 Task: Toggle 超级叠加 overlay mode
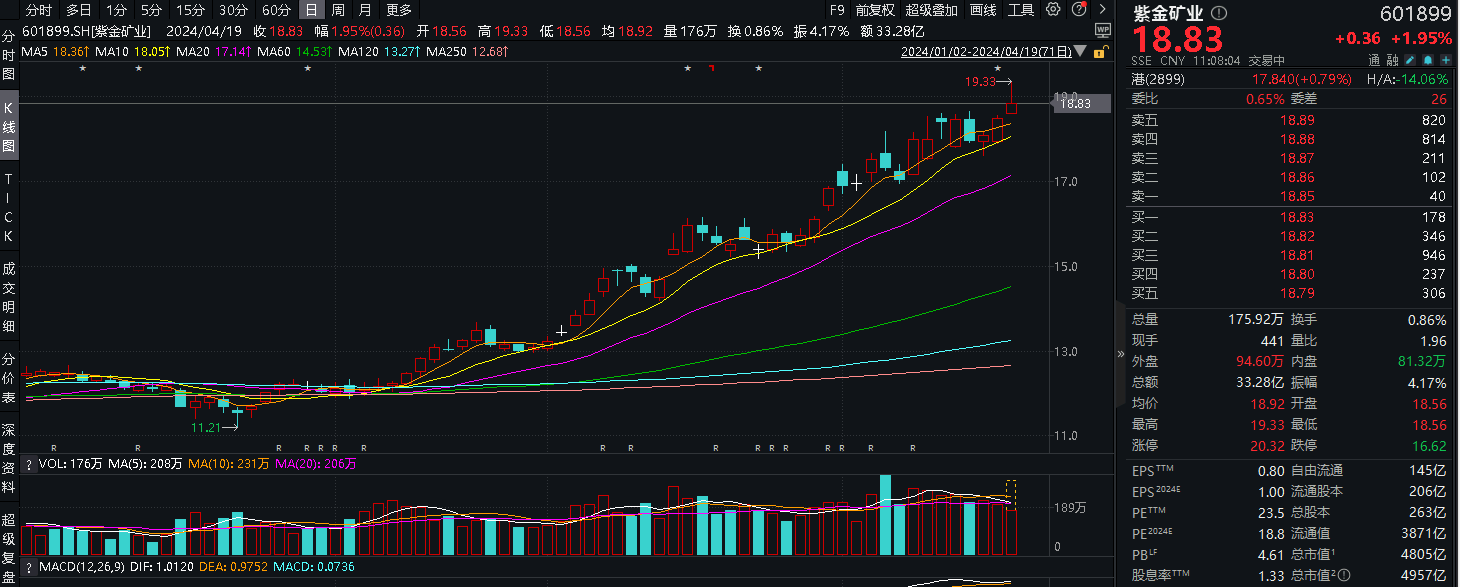[931, 10]
